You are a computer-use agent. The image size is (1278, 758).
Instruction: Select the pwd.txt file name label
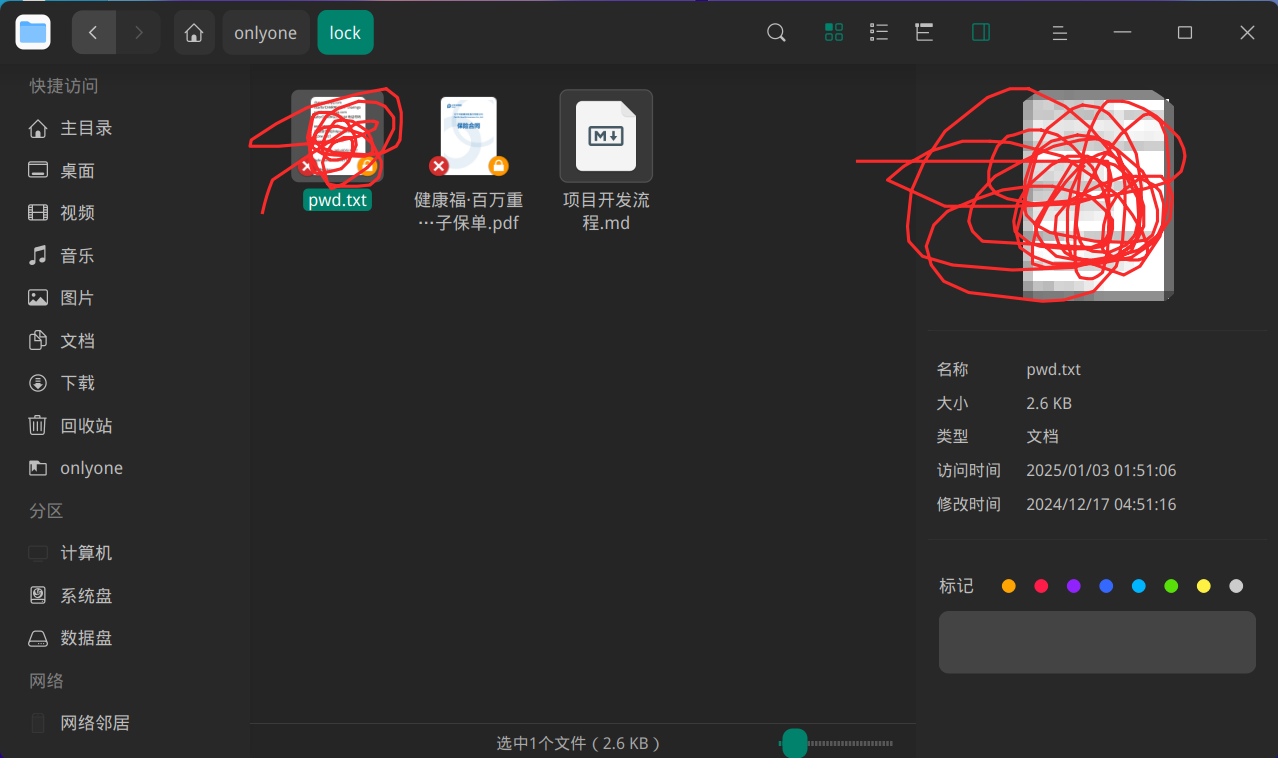click(338, 200)
